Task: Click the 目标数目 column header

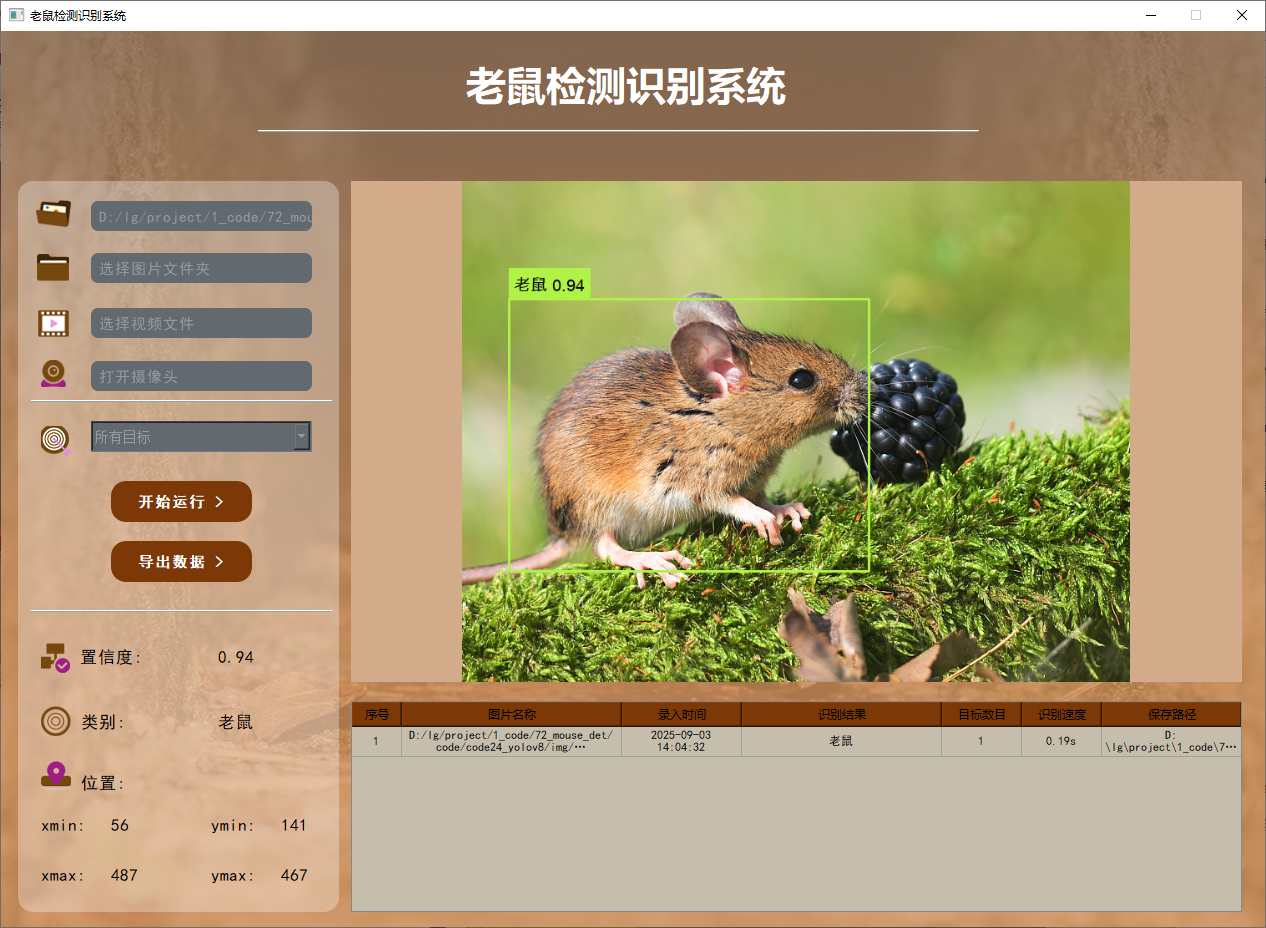Action: click(981, 714)
